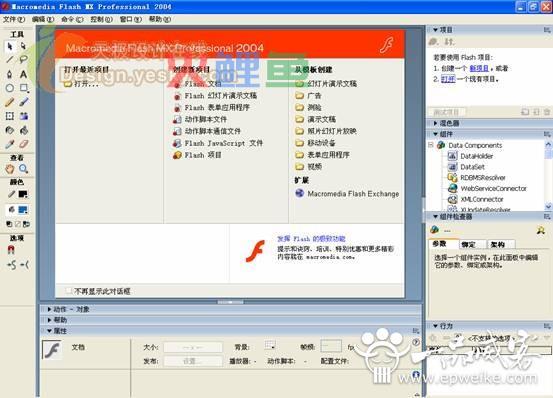Open the 广告 templates folder
The height and width of the screenshot is (398, 553).
point(308,96)
